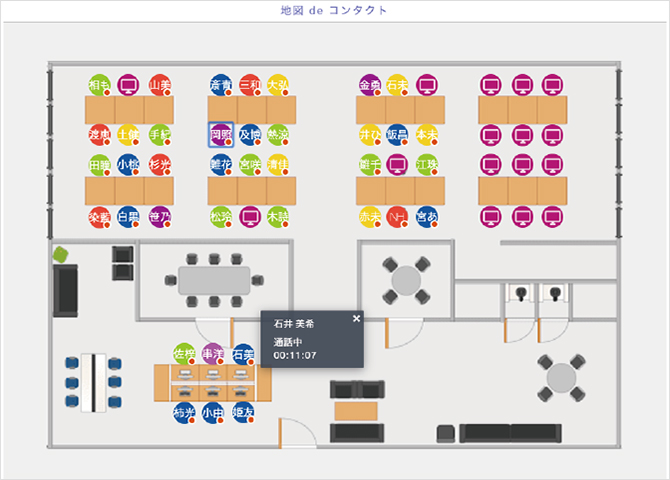The height and width of the screenshot is (480, 670).
Task: Select the 姫友 seat icon
Action: pyautogui.click(x=244, y=412)
